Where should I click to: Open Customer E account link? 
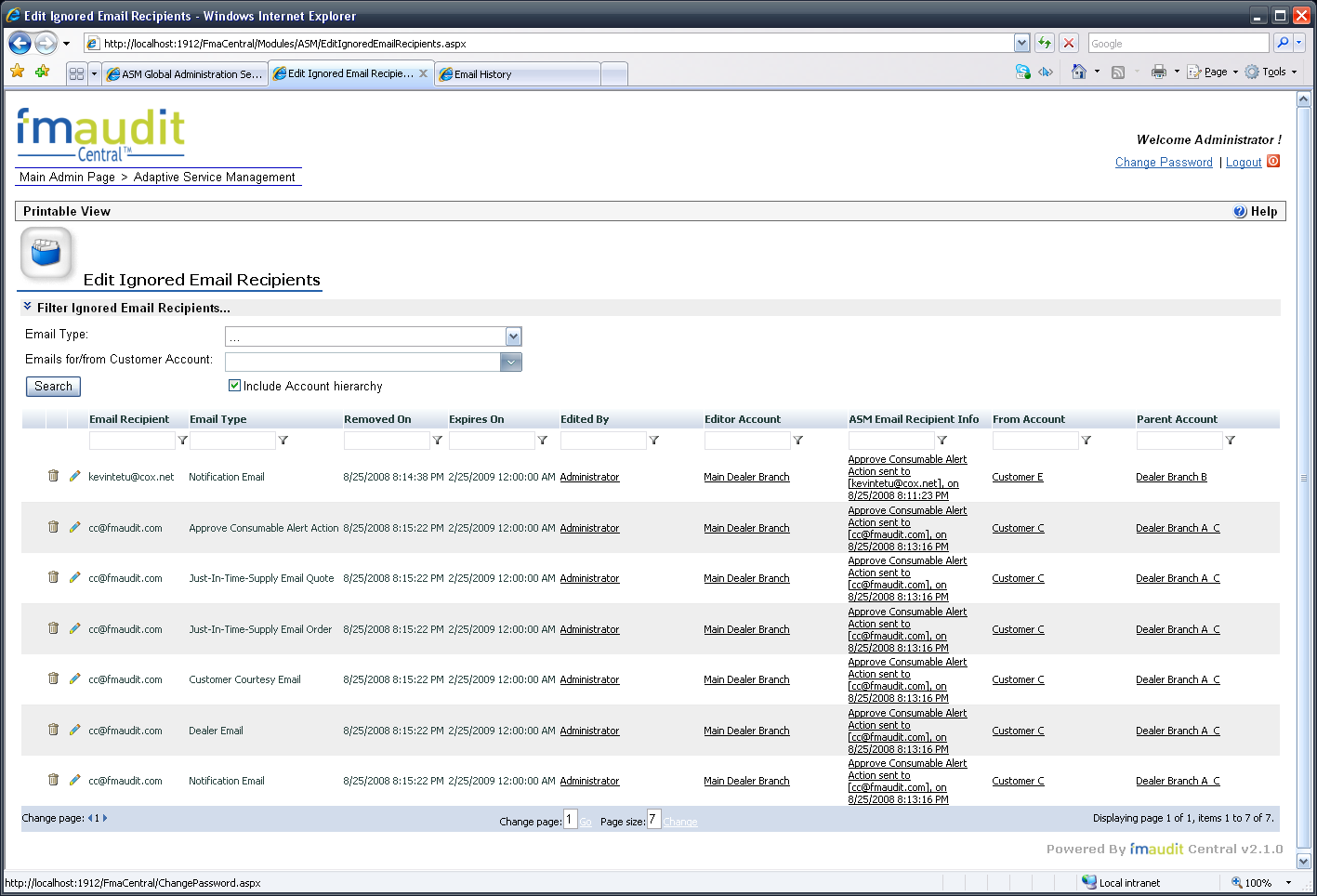[x=1018, y=477]
